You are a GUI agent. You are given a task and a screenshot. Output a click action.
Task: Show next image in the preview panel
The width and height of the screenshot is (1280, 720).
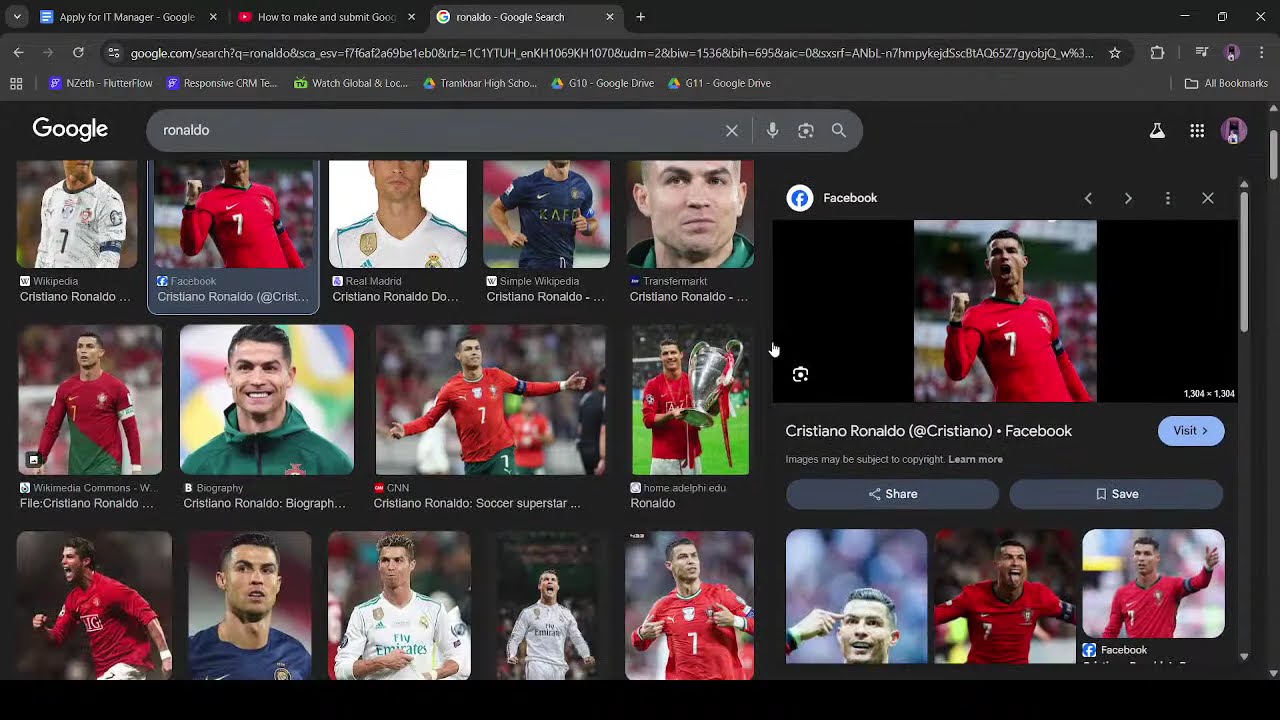click(x=1128, y=198)
